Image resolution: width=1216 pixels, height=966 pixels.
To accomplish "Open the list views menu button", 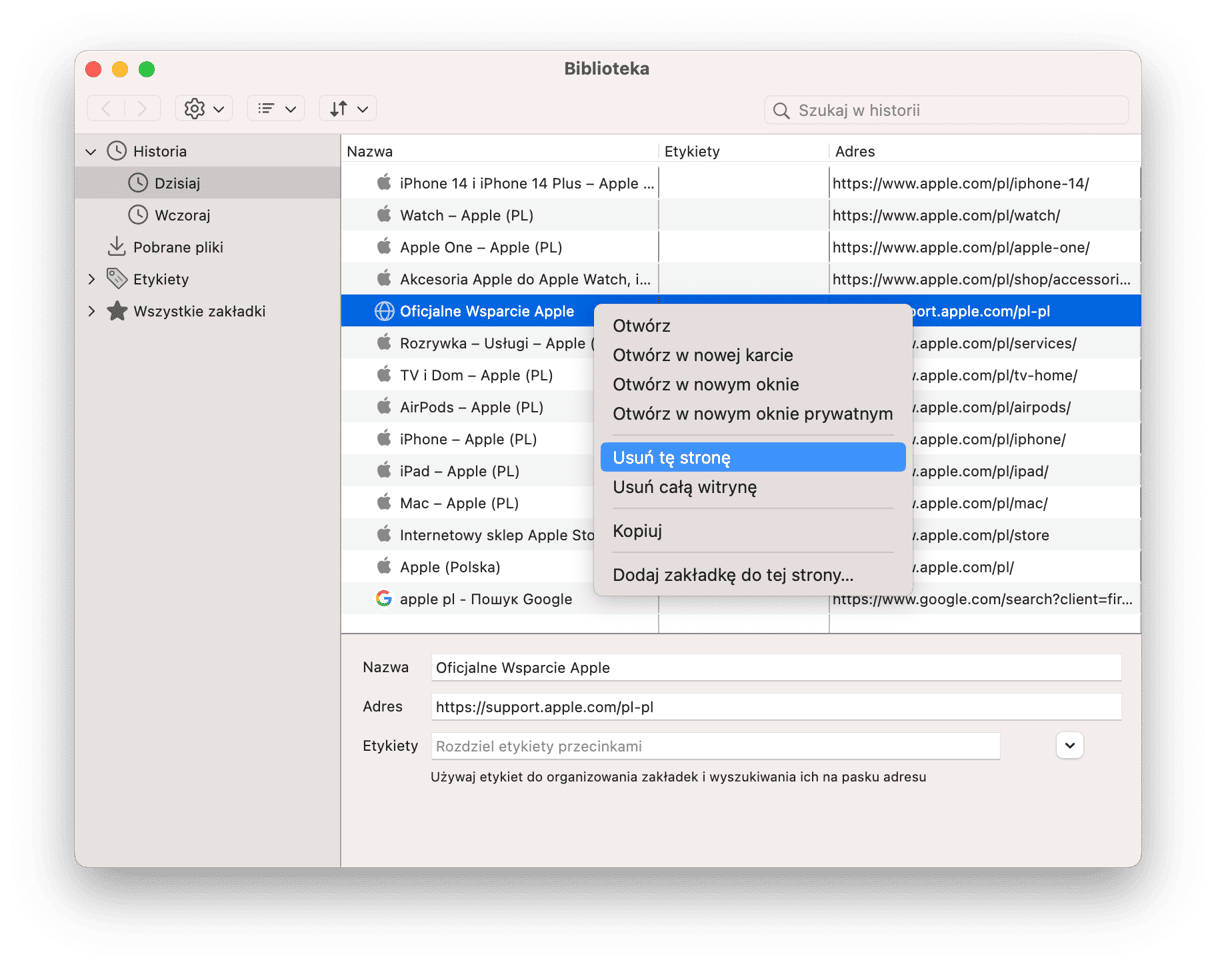I will click(x=275, y=108).
